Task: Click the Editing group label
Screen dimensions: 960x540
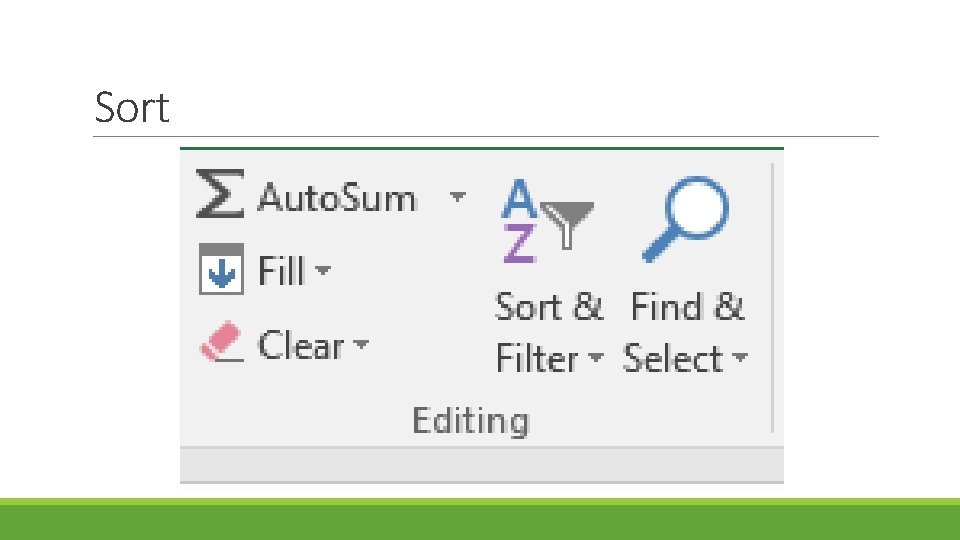Action: click(x=471, y=421)
